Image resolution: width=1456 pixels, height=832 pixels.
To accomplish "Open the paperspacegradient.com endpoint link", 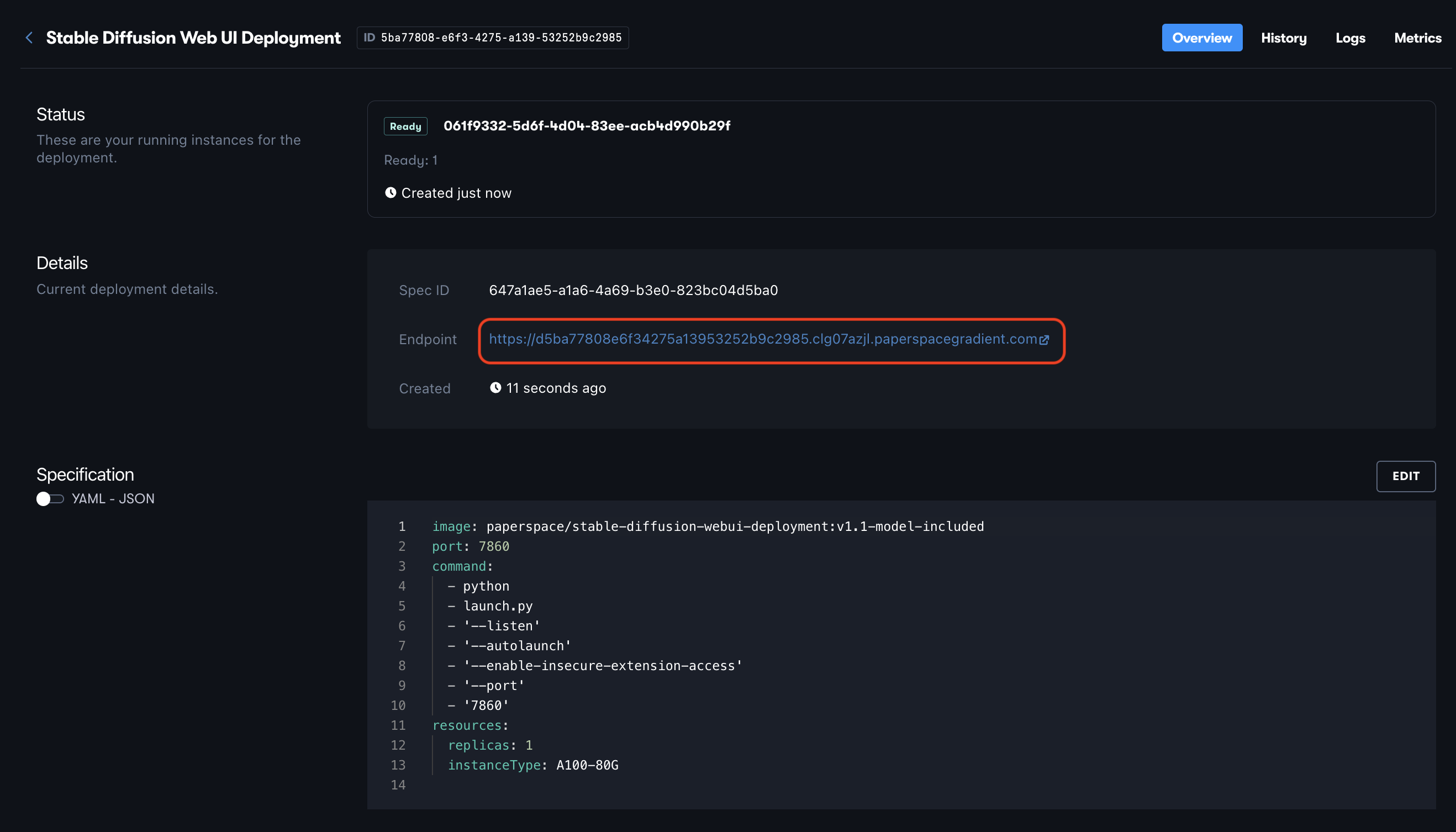I will (x=763, y=339).
